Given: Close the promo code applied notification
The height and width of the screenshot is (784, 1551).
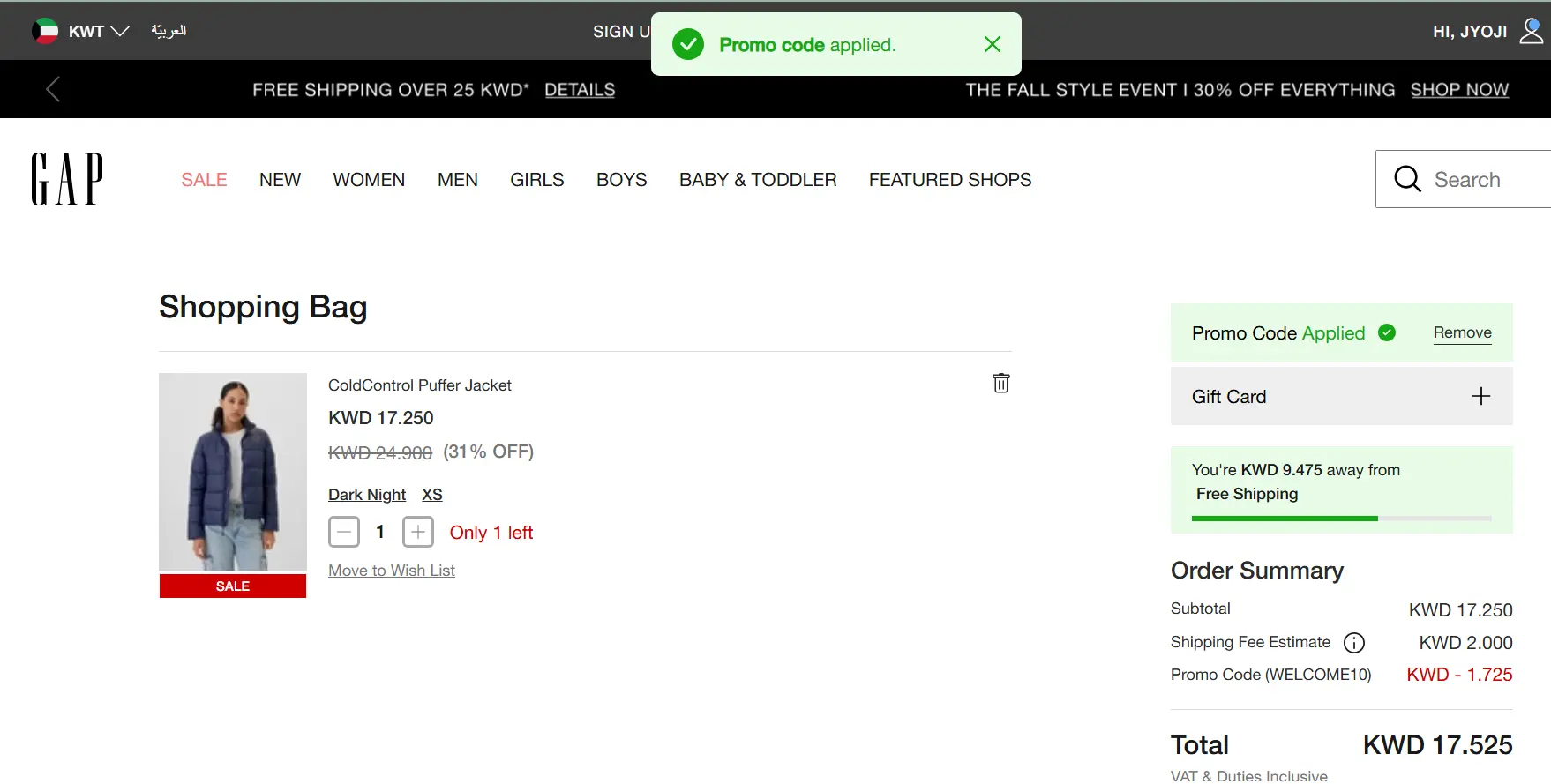Looking at the screenshot, I should point(993,44).
